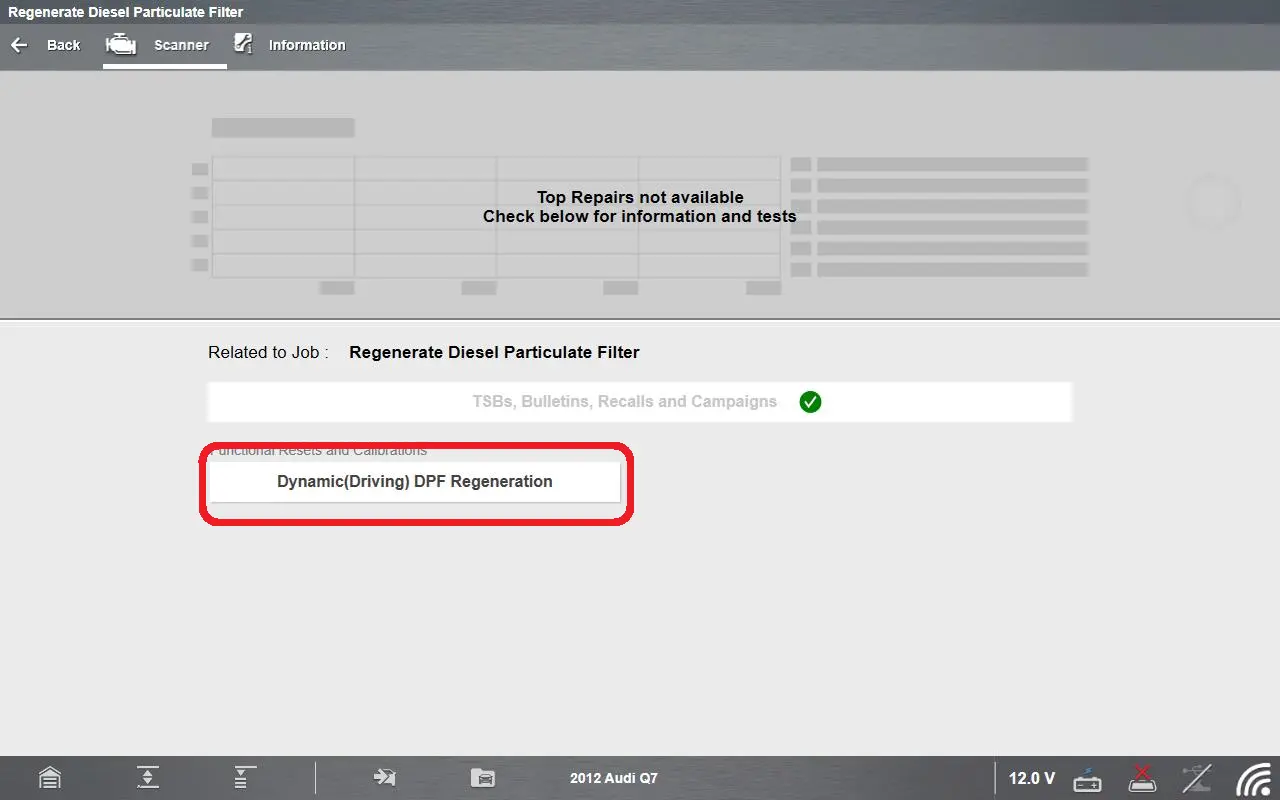Go Back to previous screen
The image size is (1280, 800).
click(63, 45)
